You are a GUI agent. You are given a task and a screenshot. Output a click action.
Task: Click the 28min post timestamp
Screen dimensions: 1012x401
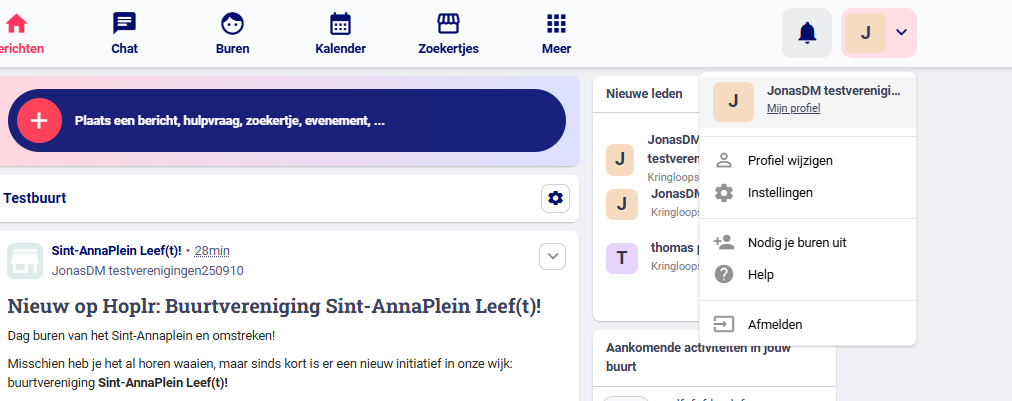coord(212,250)
